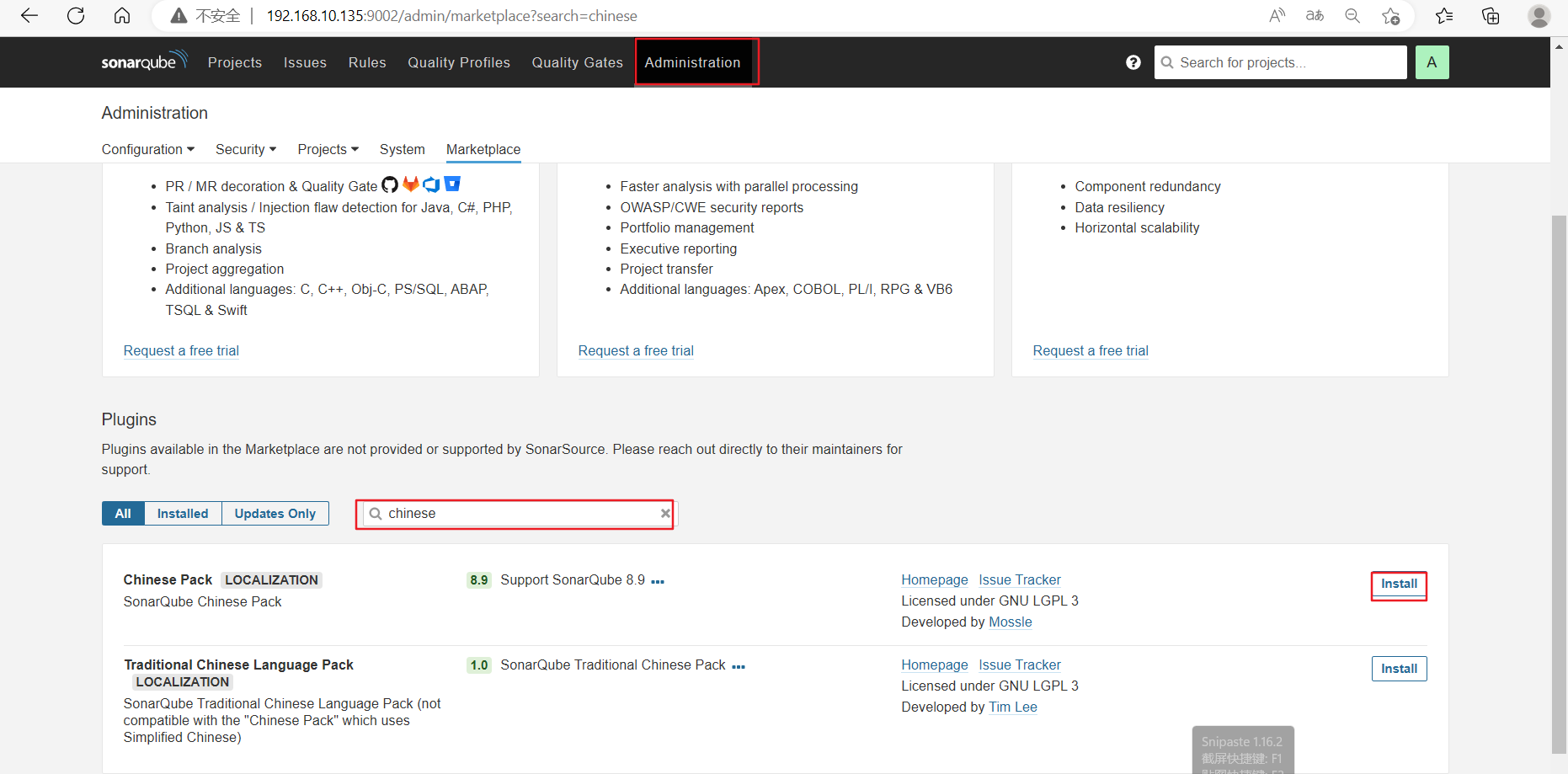Install the Chinese Pack plugin
The image size is (1568, 774).
click(1399, 584)
